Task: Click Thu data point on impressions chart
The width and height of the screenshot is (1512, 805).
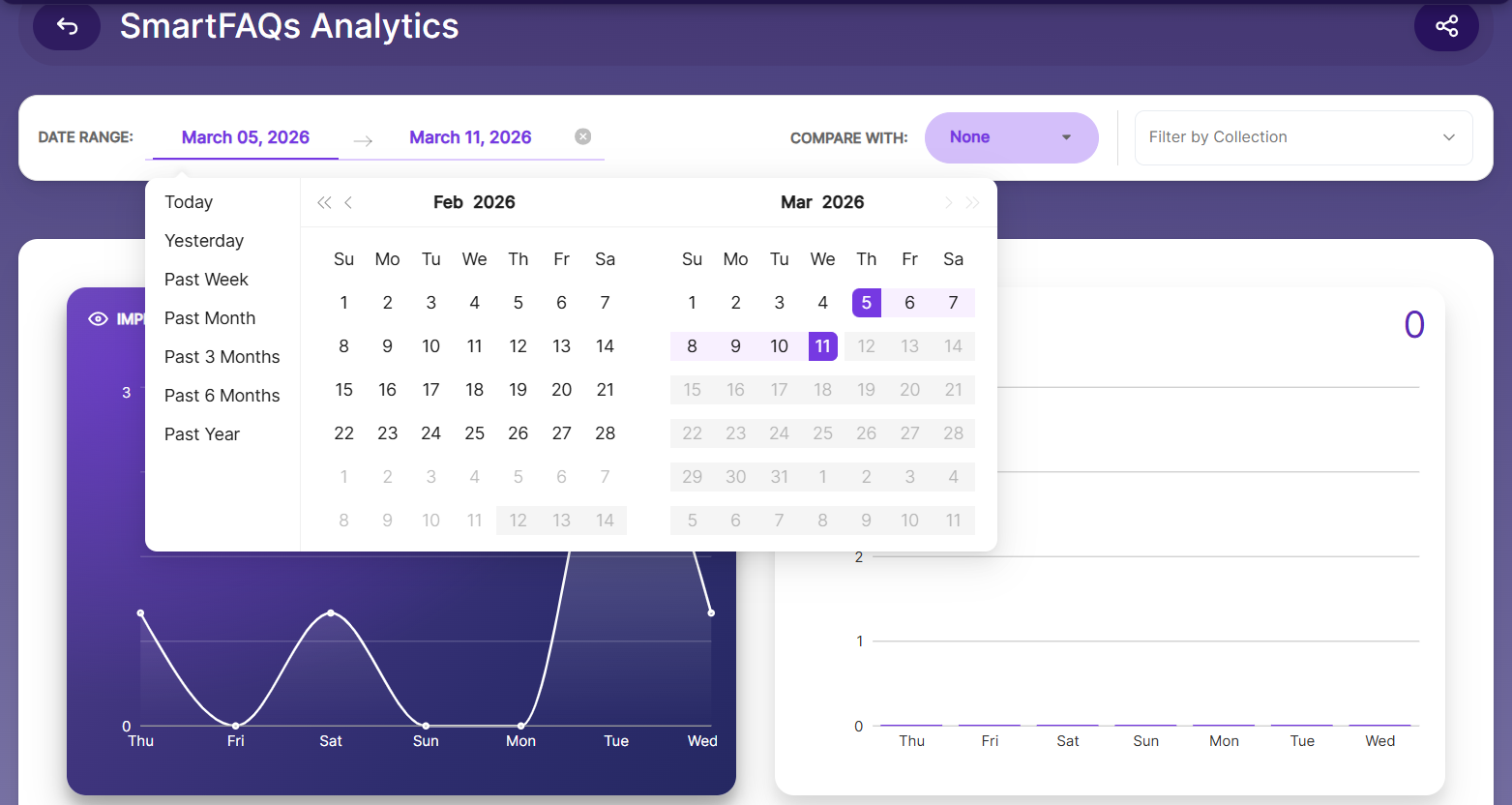Action: tap(140, 612)
